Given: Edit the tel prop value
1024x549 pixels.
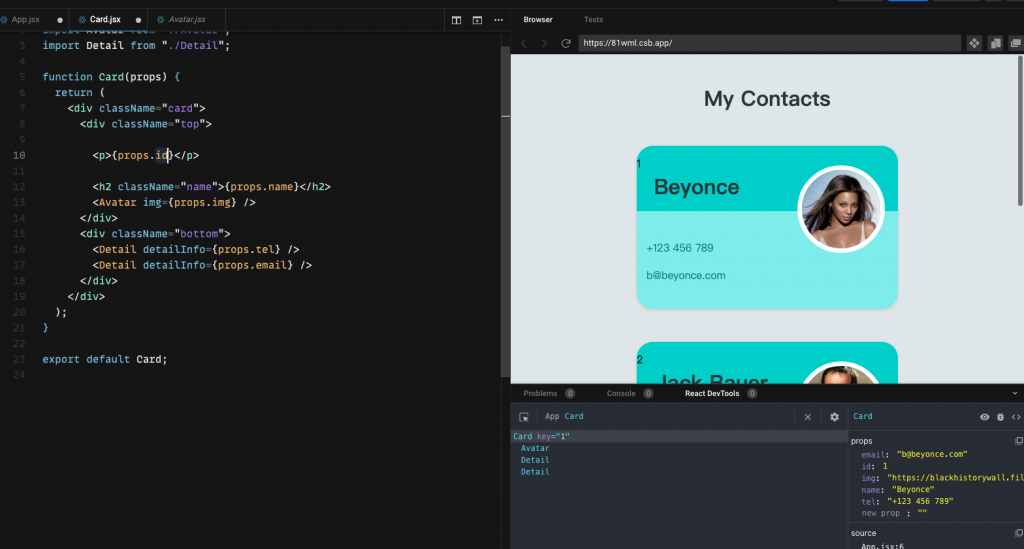Looking at the screenshot, I should pyautogui.click(x=920, y=501).
